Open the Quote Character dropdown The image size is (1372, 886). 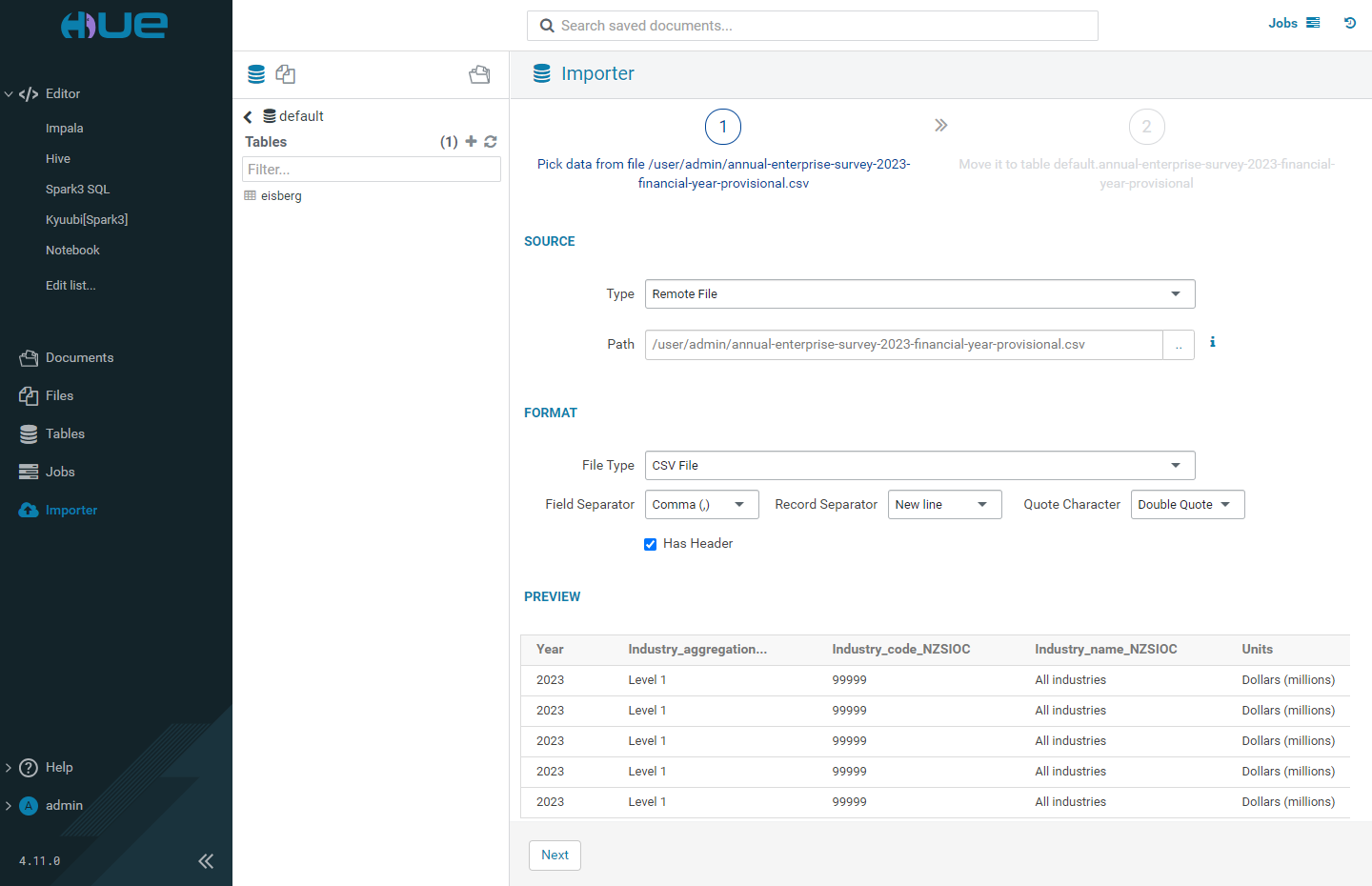(1186, 504)
